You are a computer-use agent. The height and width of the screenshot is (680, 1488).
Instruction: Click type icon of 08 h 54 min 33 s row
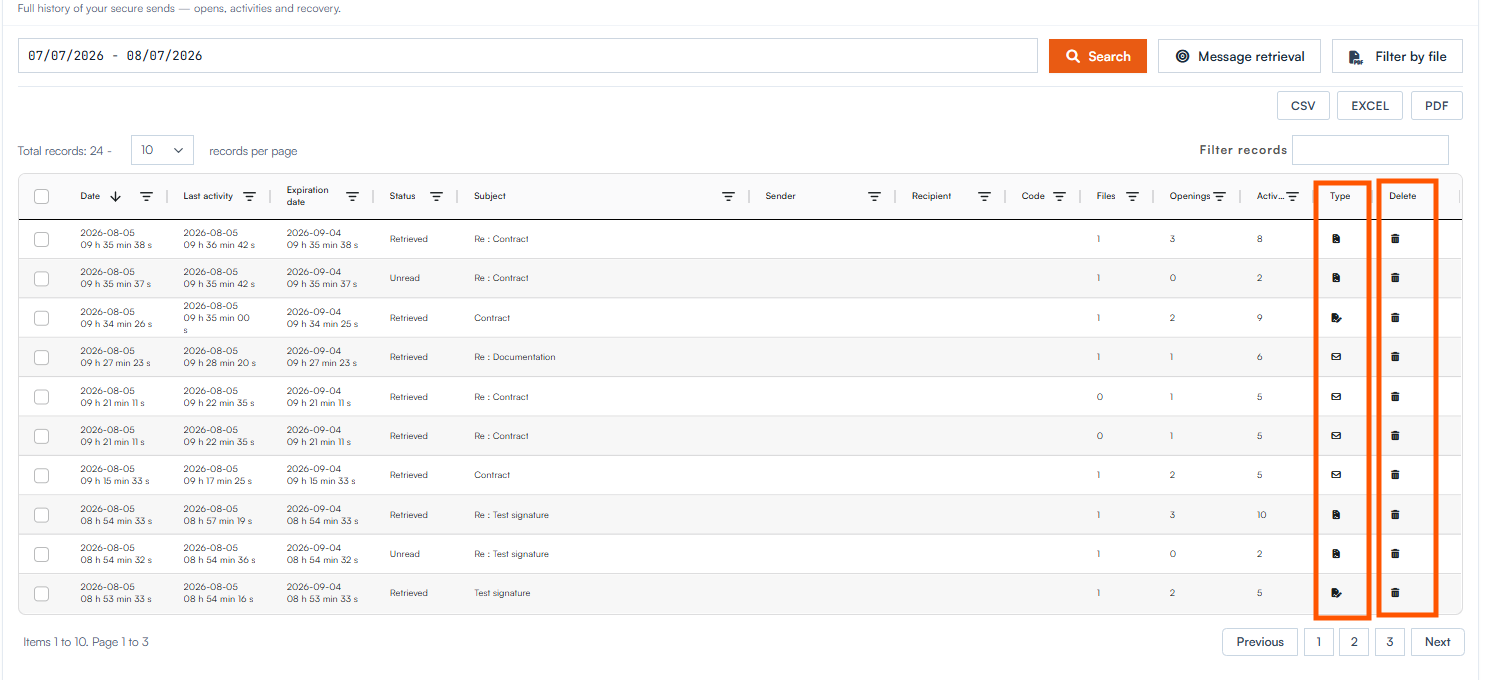pos(1336,515)
